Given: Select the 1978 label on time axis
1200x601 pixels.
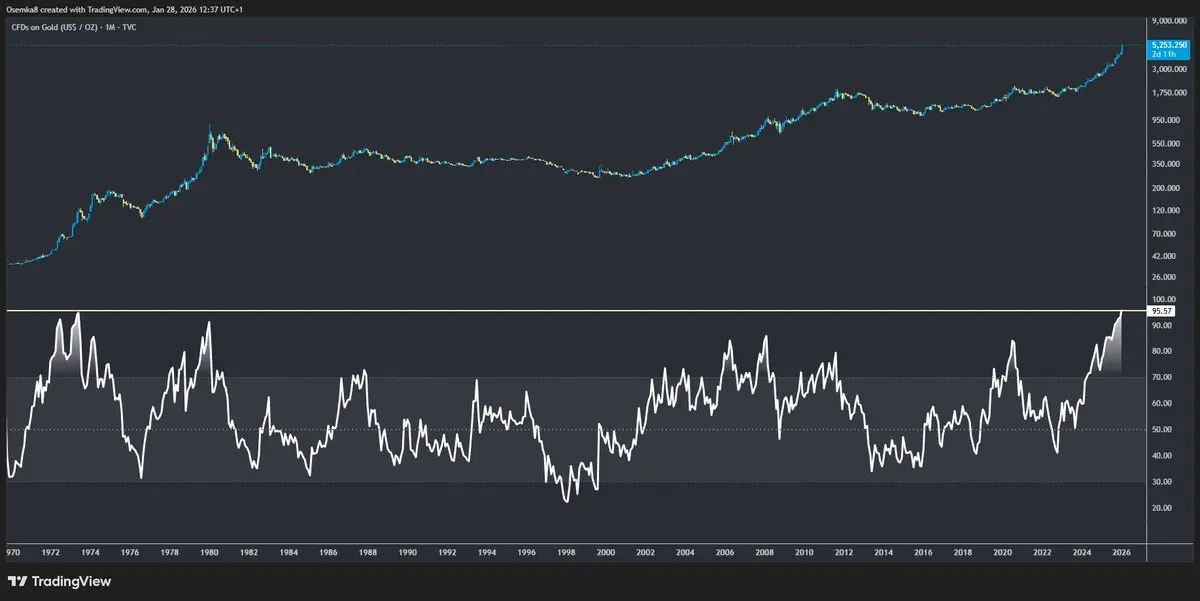Looking at the screenshot, I should (169, 551).
